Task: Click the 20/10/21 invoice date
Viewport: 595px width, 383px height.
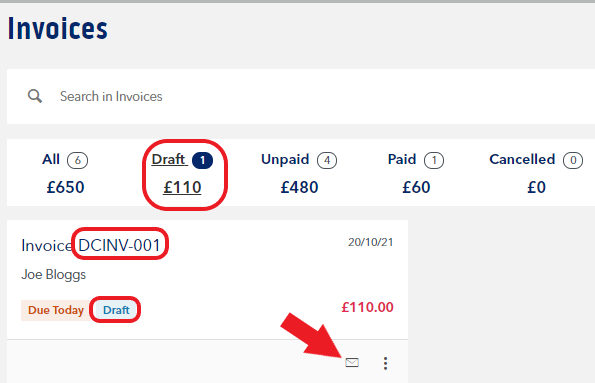Action: click(x=371, y=242)
